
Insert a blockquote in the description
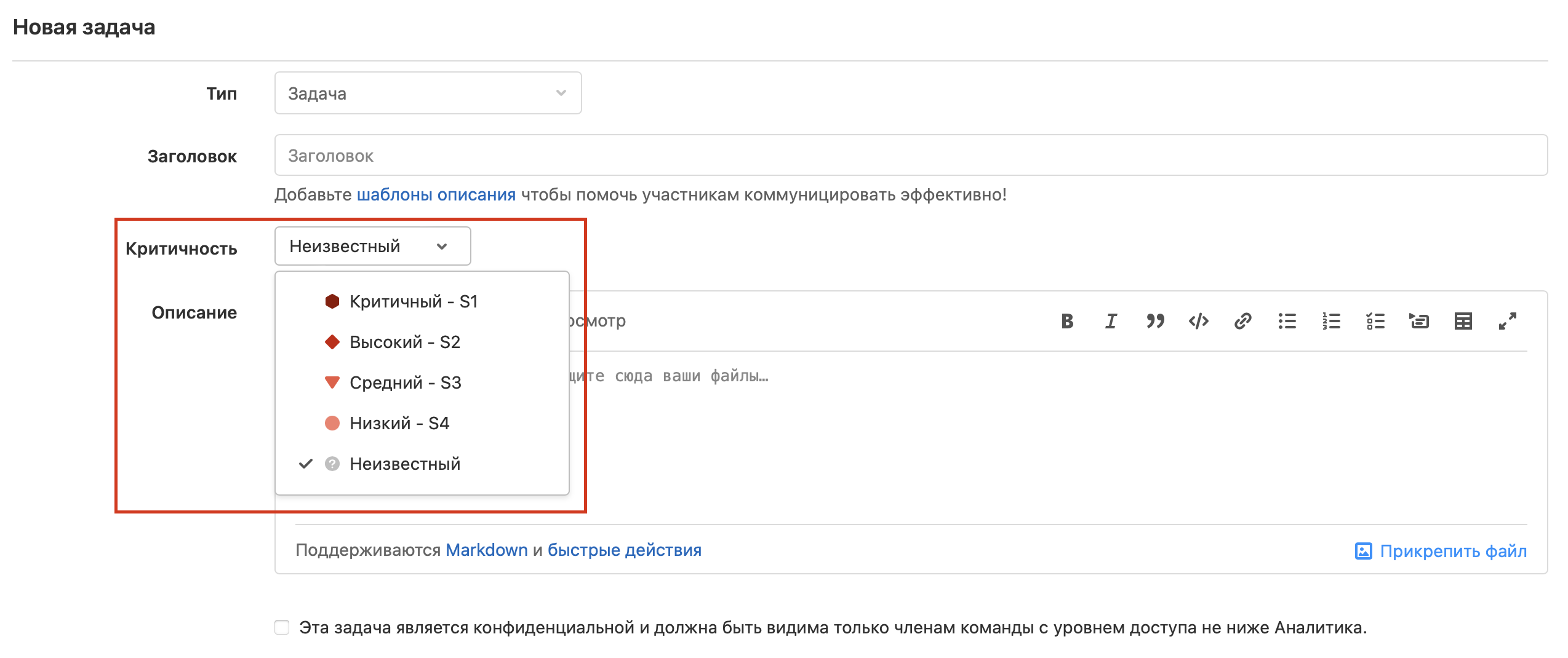click(x=1155, y=321)
